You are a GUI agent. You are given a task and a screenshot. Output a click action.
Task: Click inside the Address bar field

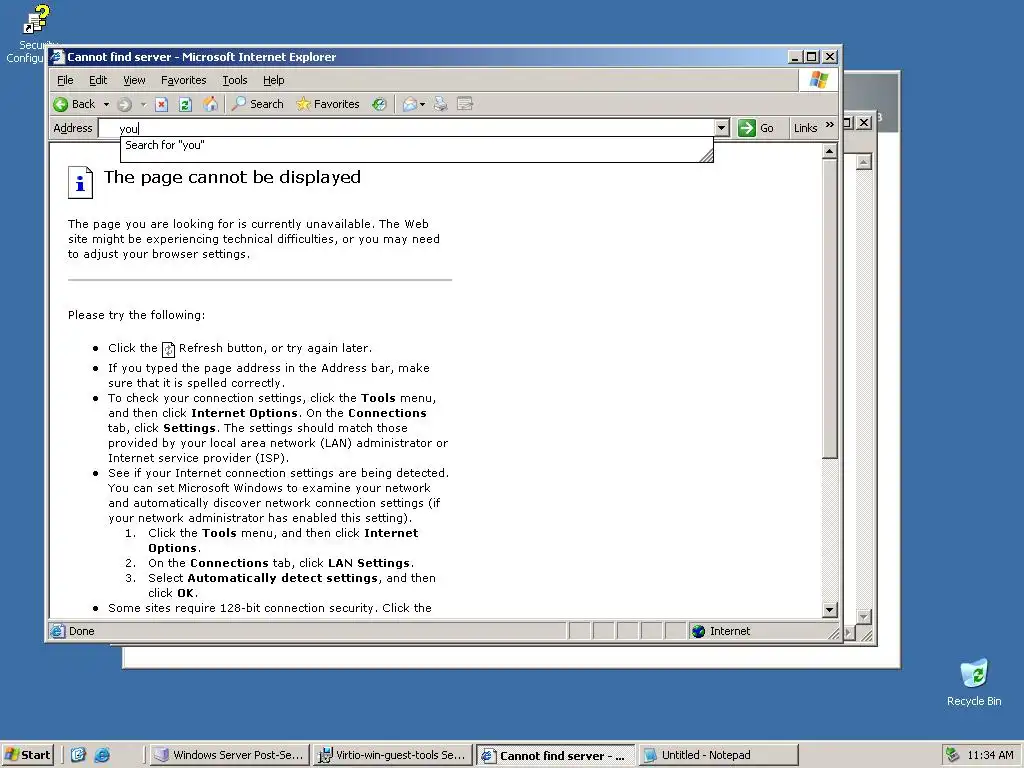click(405, 128)
